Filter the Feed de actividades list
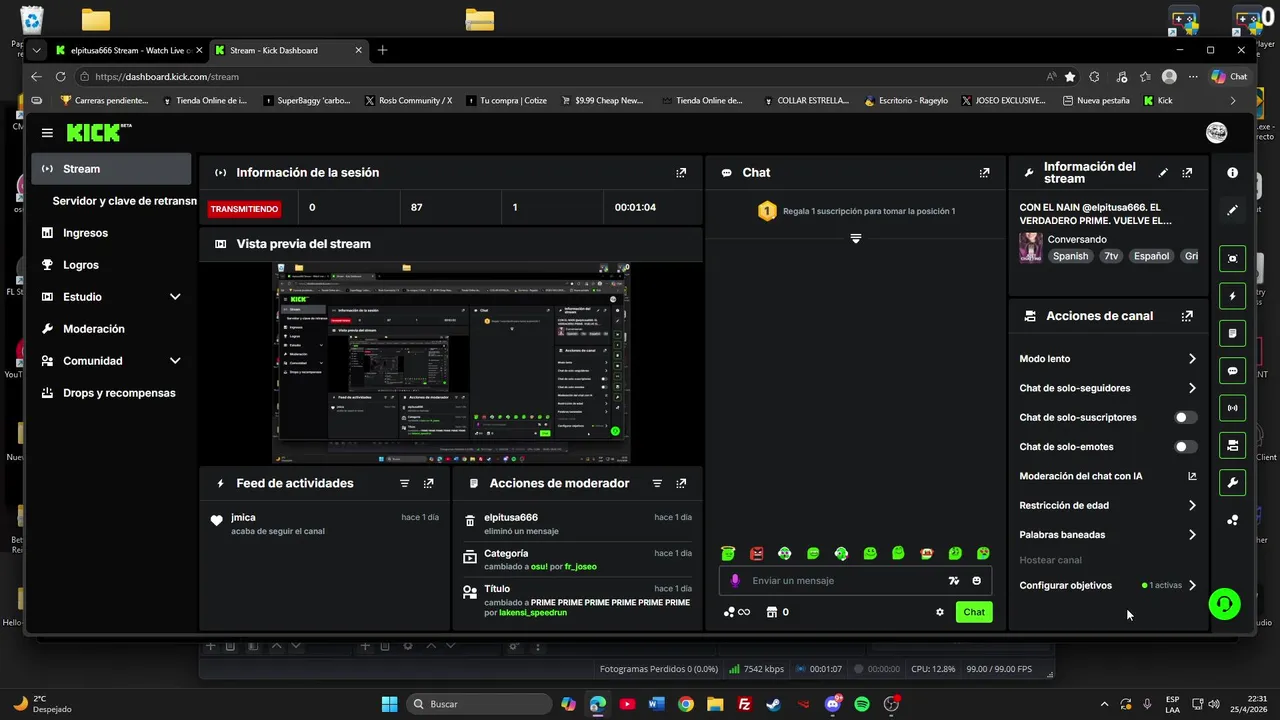The width and height of the screenshot is (1280, 720). pyautogui.click(x=404, y=483)
